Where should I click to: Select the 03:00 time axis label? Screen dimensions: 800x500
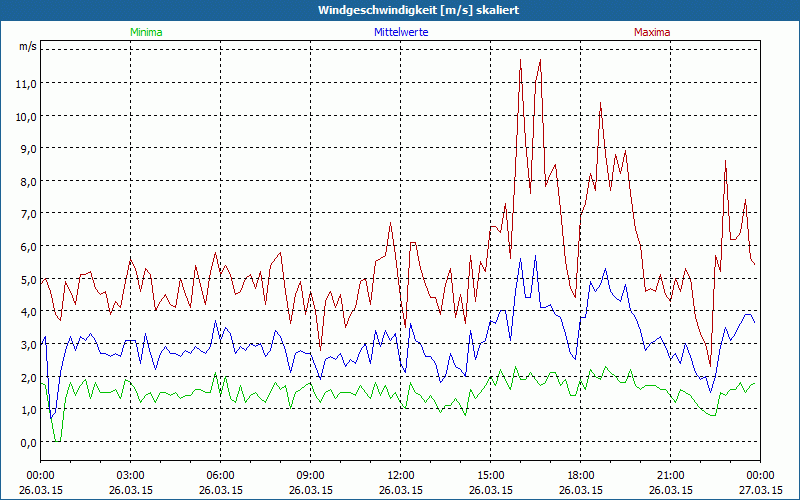(130, 475)
